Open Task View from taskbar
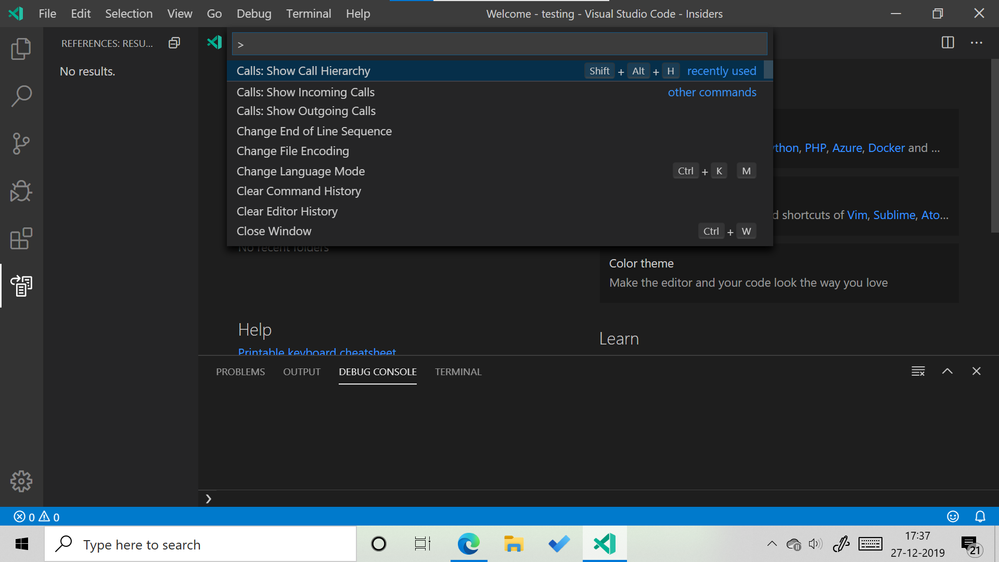999x562 pixels. click(422, 544)
